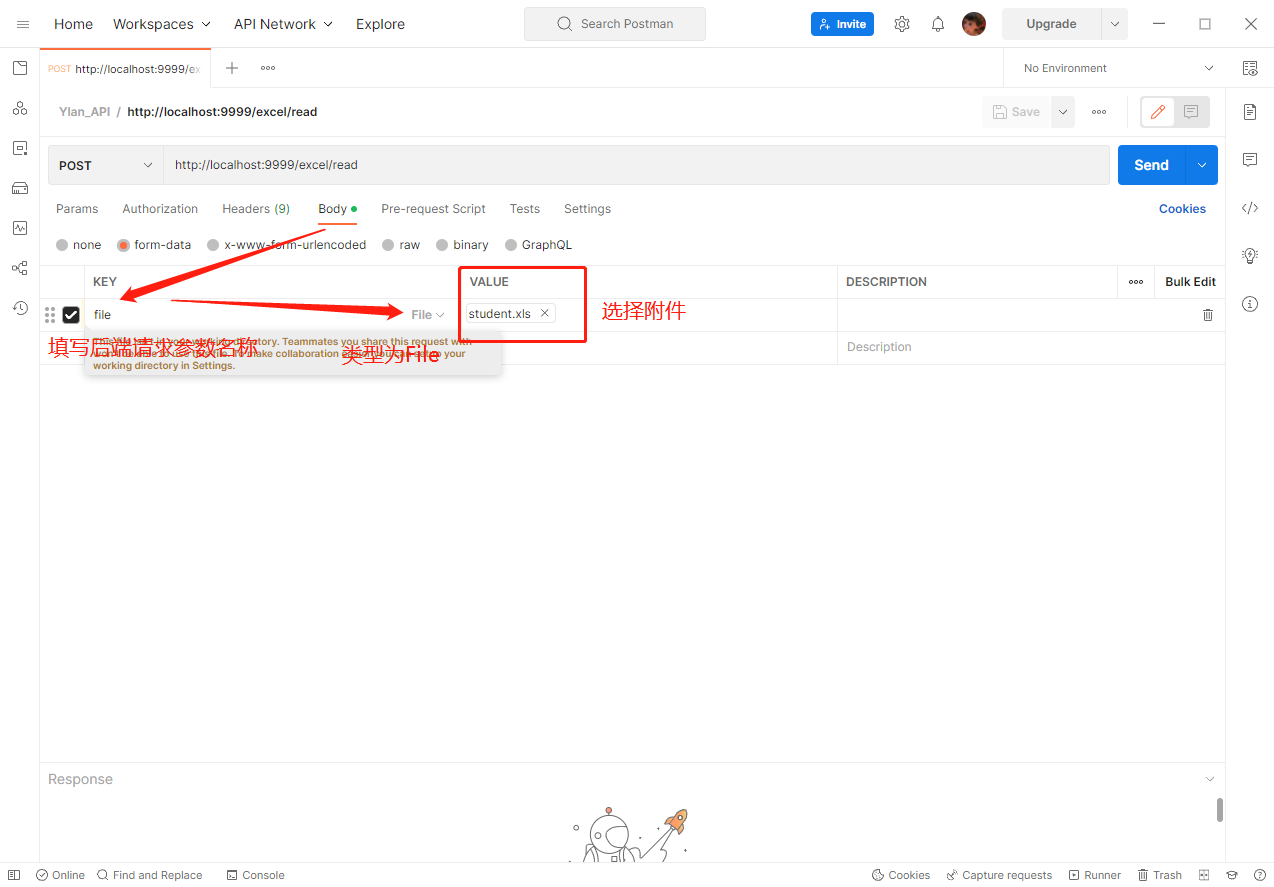The width and height of the screenshot is (1274, 887).
Task: Open the History sidebar icon
Action: tap(20, 308)
